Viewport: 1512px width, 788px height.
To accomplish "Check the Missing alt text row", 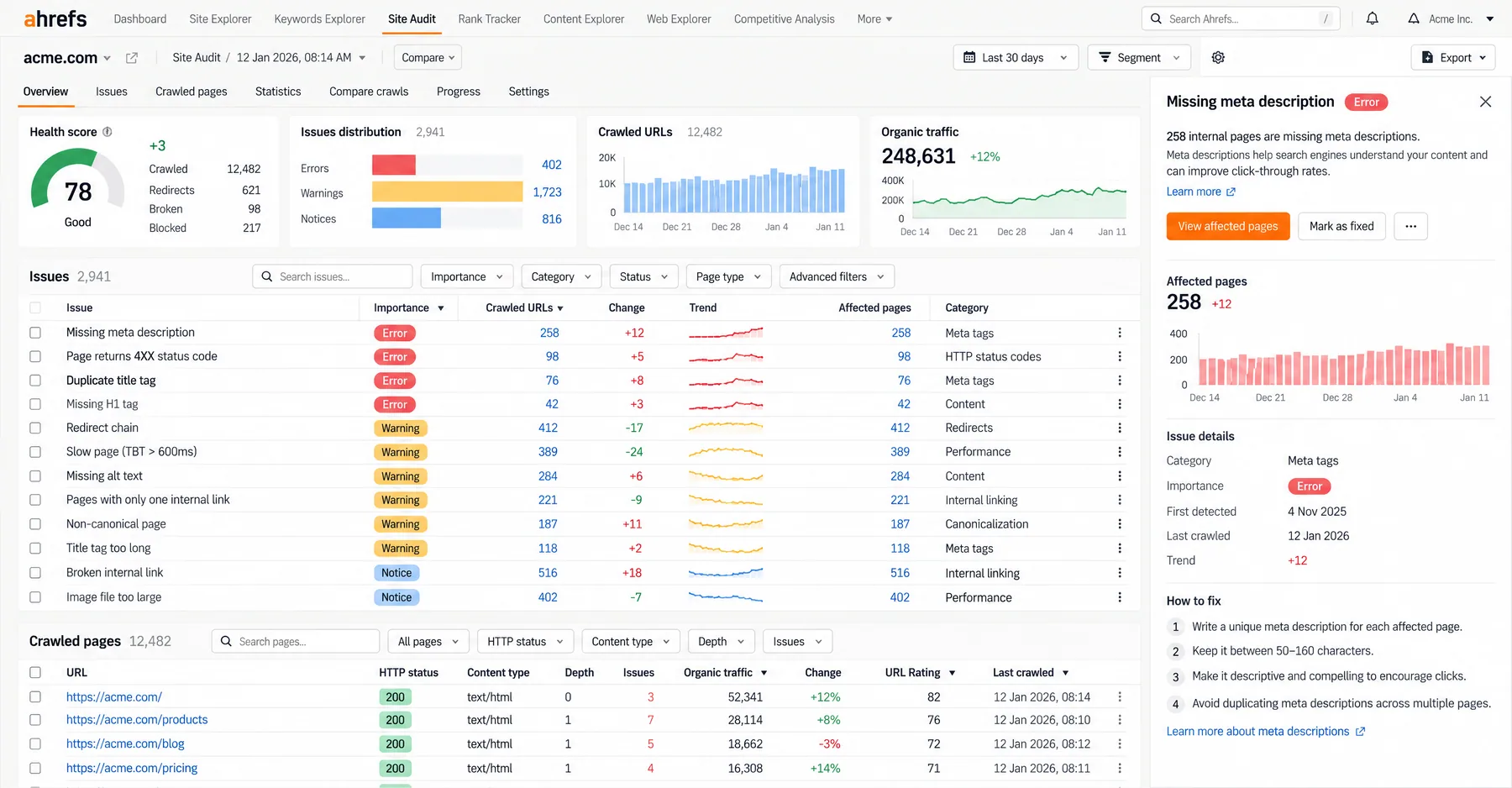I will 35,476.
